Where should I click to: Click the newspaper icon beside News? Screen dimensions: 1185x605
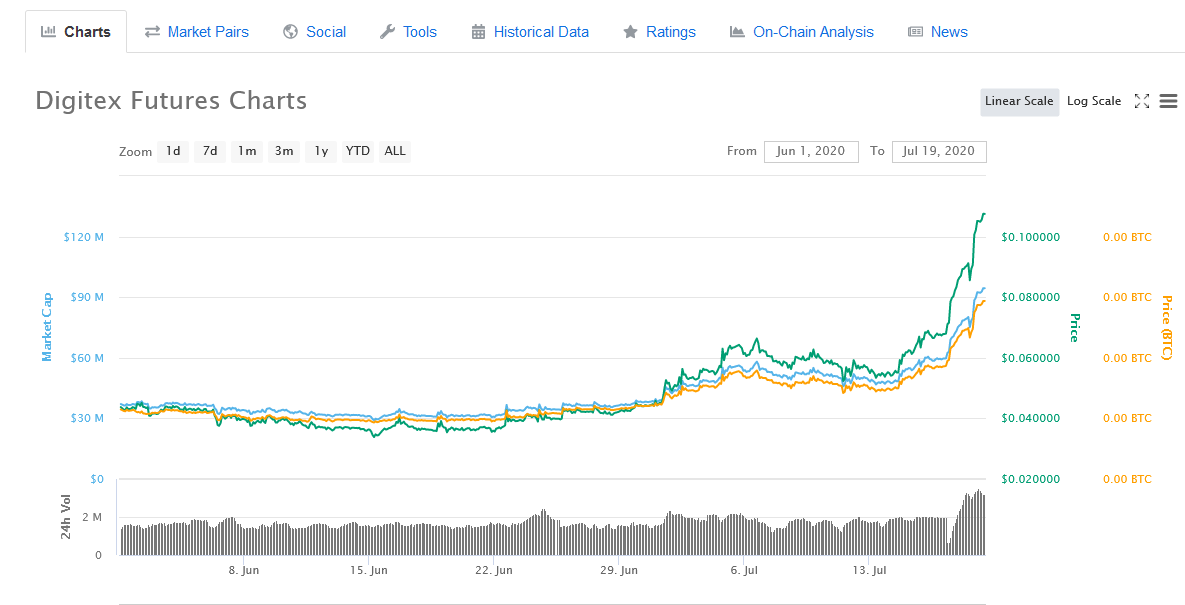(x=915, y=32)
